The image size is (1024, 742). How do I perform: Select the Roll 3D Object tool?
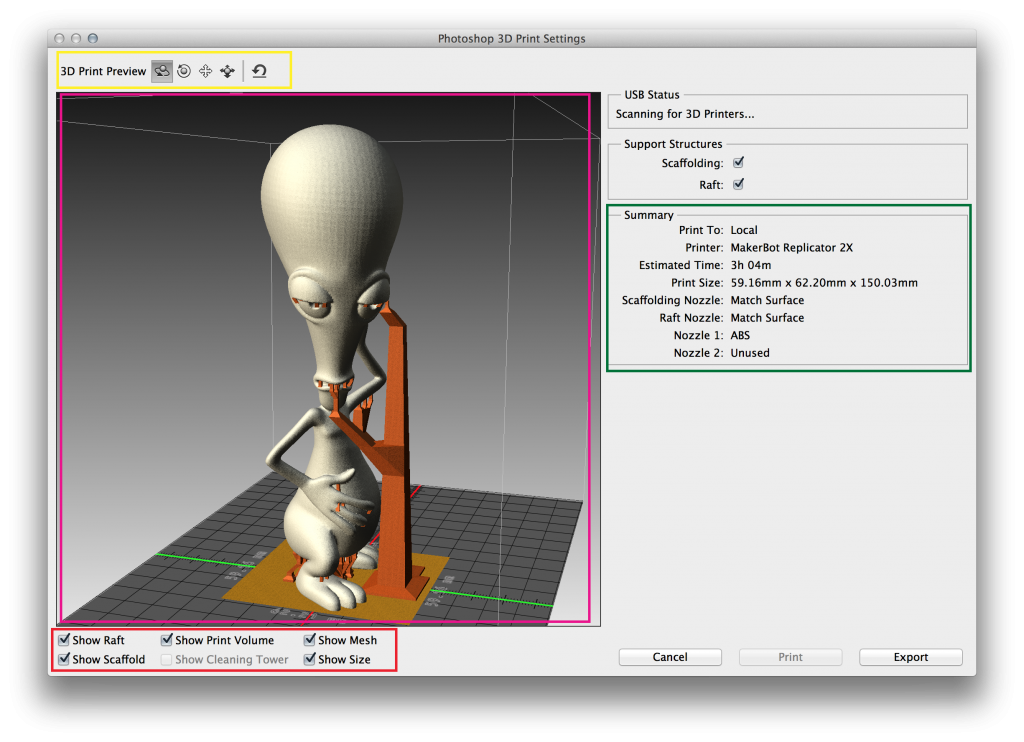(184, 71)
